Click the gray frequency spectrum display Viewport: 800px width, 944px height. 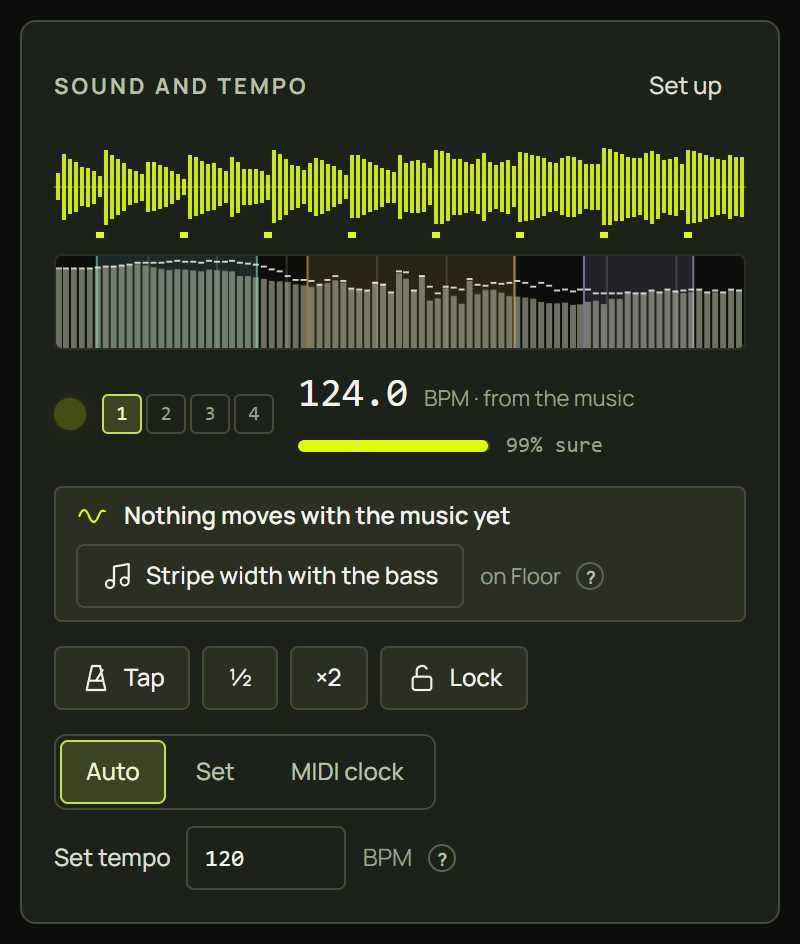click(400, 302)
